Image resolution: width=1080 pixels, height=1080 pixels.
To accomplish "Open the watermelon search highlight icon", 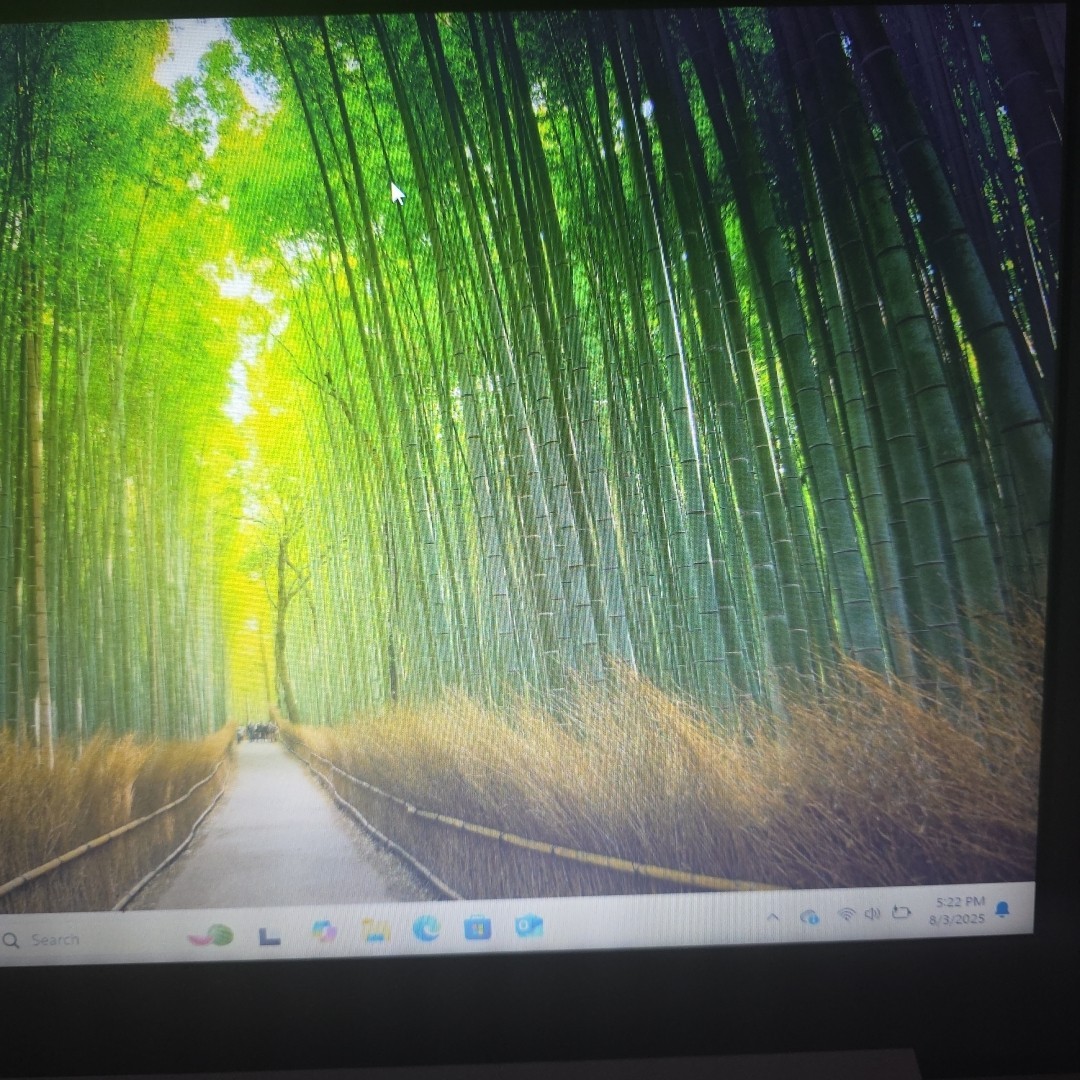I will click(212, 935).
